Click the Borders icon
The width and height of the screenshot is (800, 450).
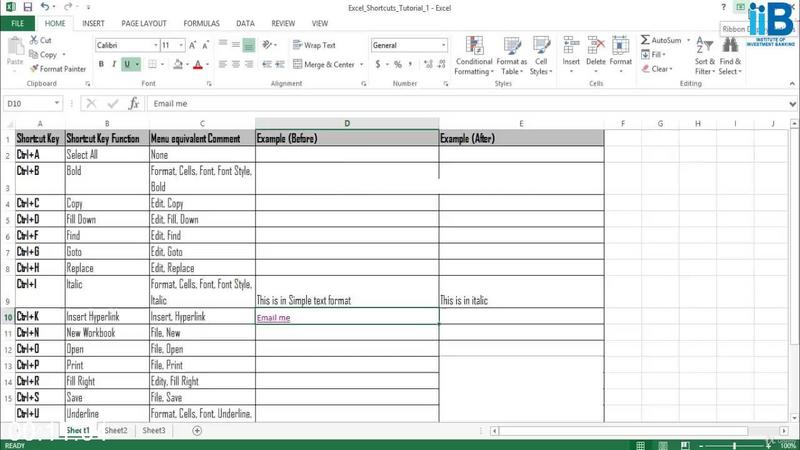pos(152,64)
